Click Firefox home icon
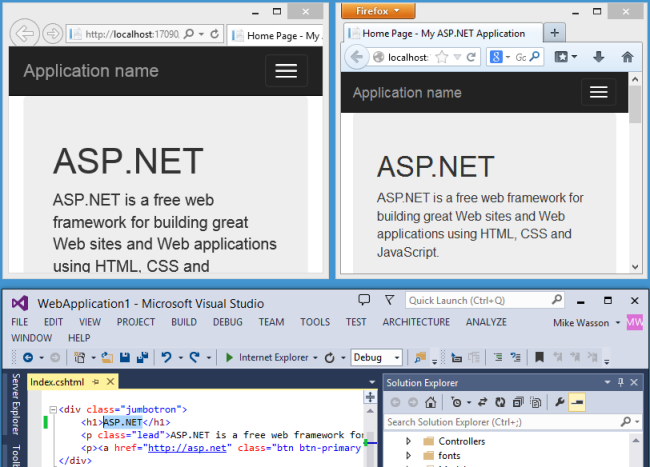 [627, 57]
